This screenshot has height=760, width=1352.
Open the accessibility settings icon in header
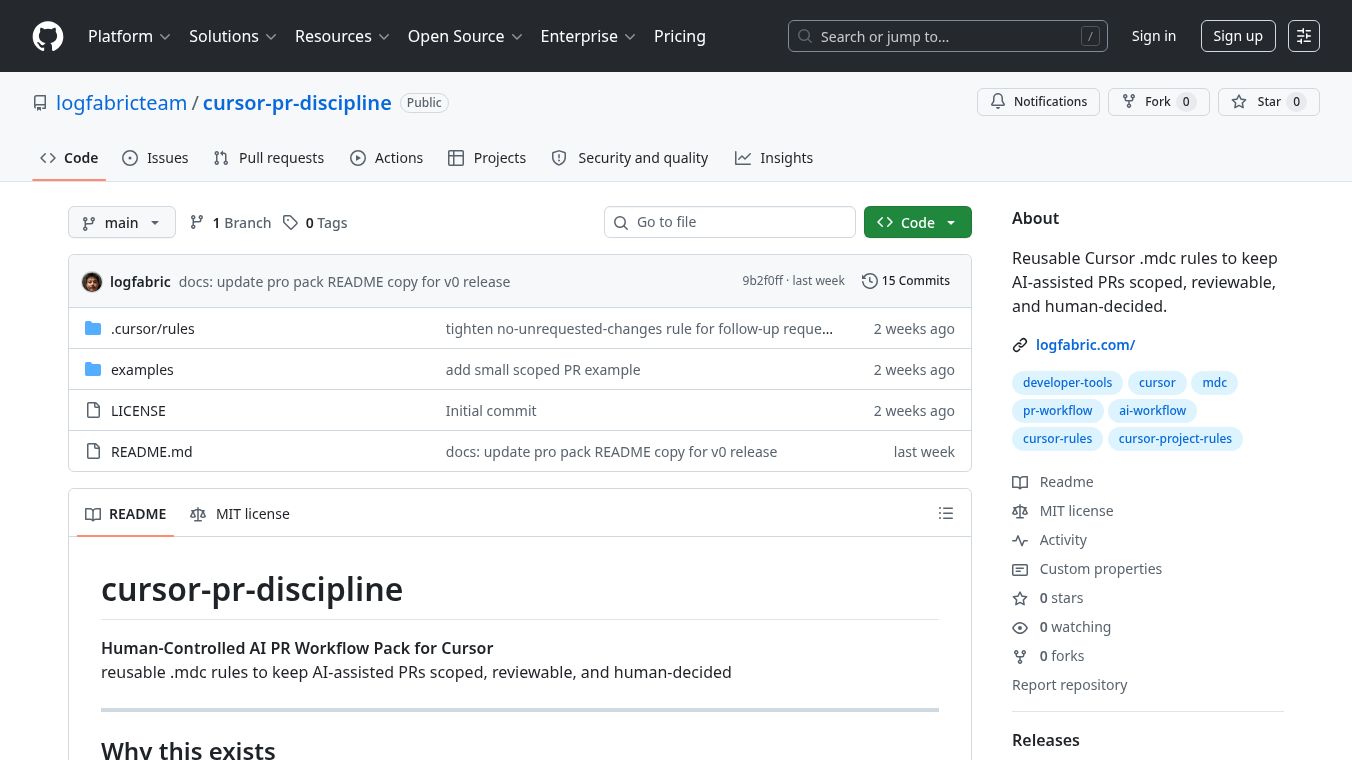click(1304, 36)
